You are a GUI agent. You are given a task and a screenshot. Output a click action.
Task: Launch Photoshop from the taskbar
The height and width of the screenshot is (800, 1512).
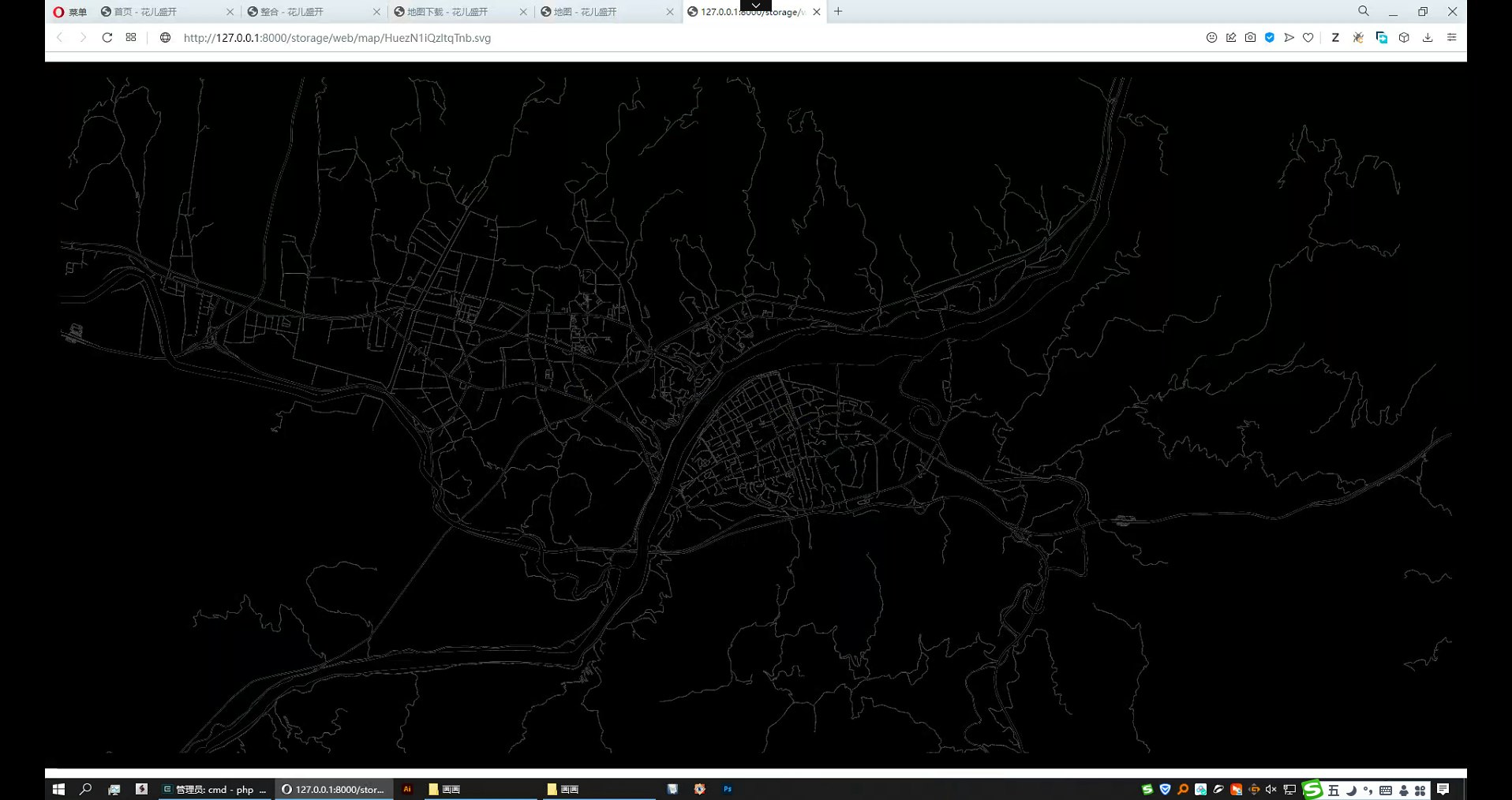728,789
